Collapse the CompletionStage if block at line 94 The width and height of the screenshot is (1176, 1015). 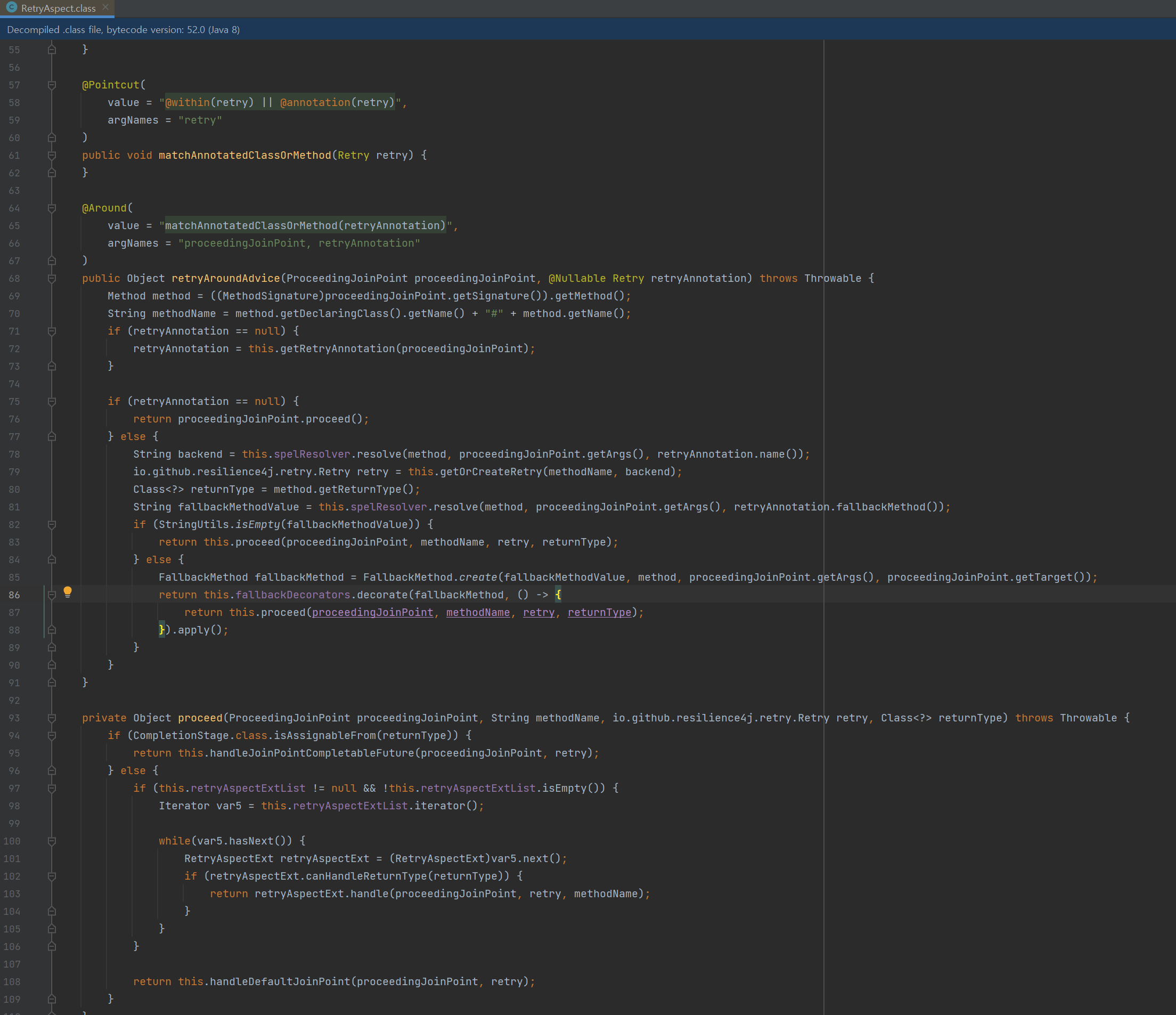click(52, 736)
